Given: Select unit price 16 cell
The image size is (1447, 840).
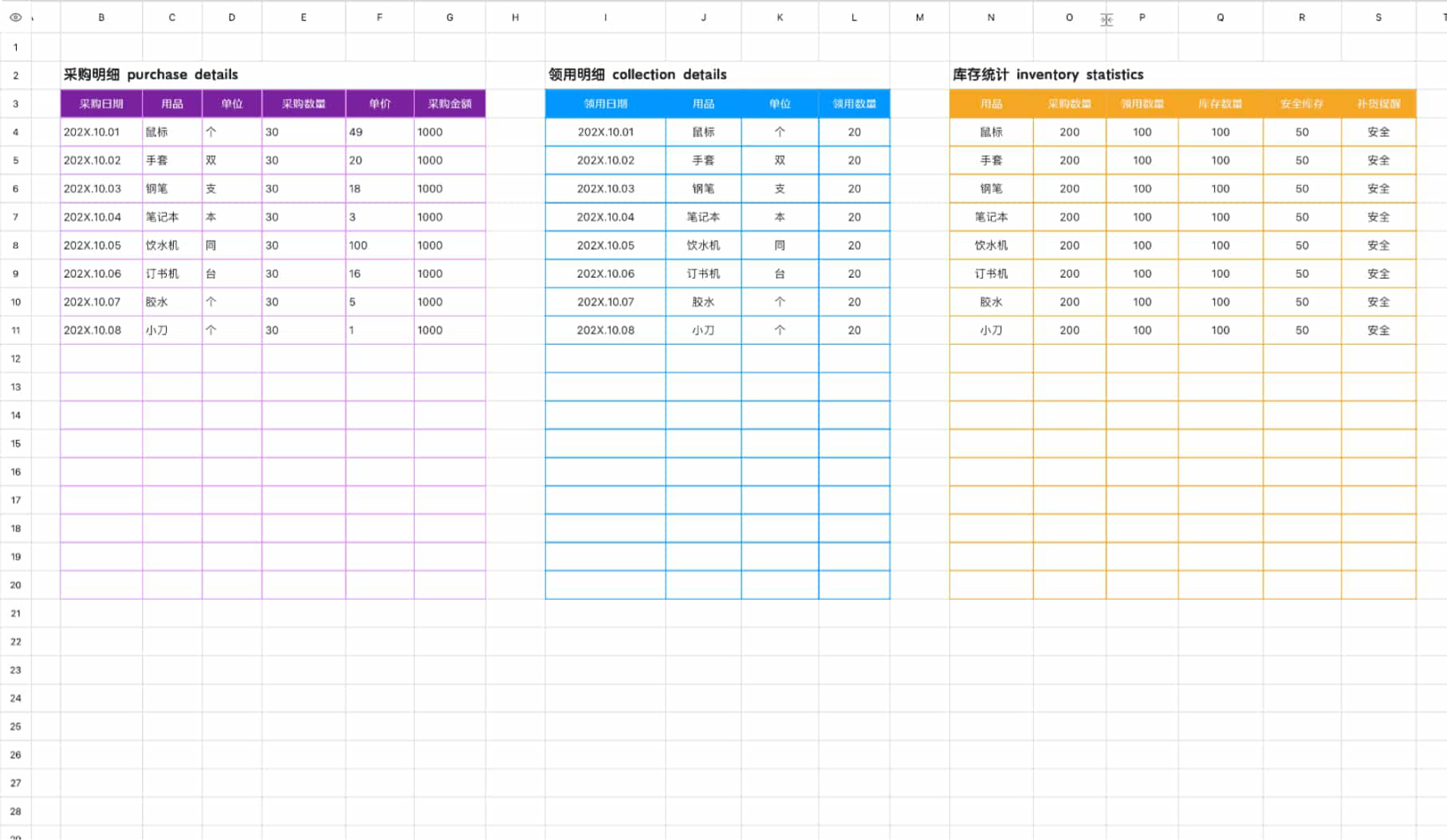Looking at the screenshot, I should [x=379, y=274].
